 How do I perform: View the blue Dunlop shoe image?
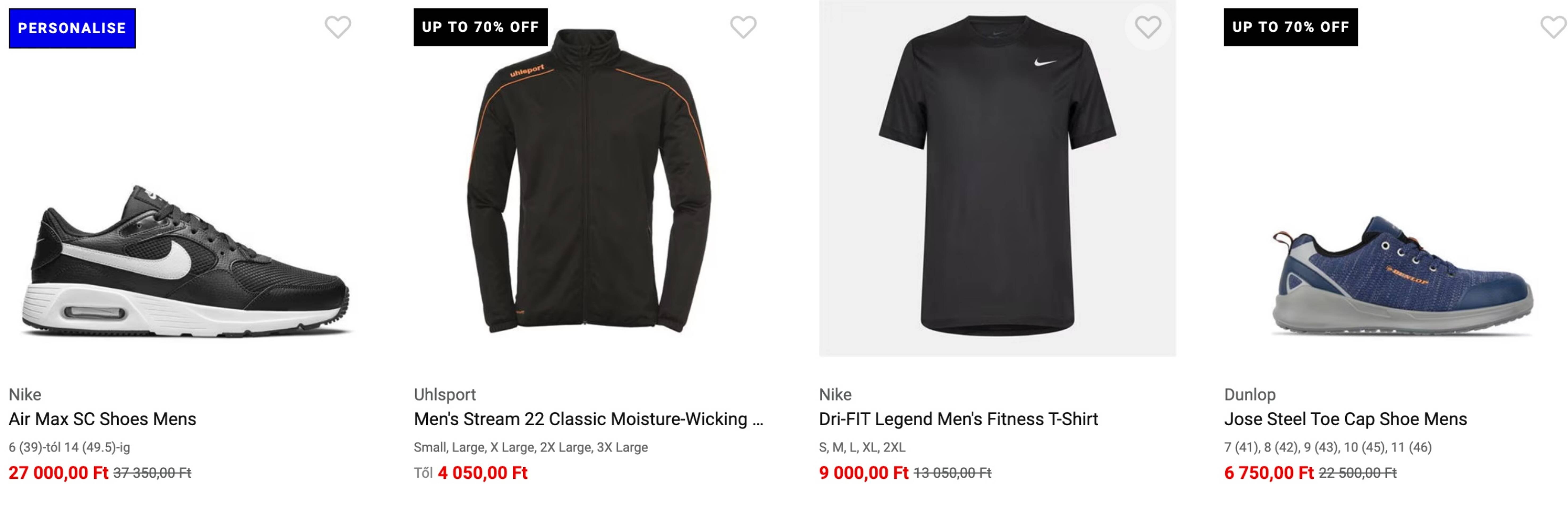click(1369, 274)
